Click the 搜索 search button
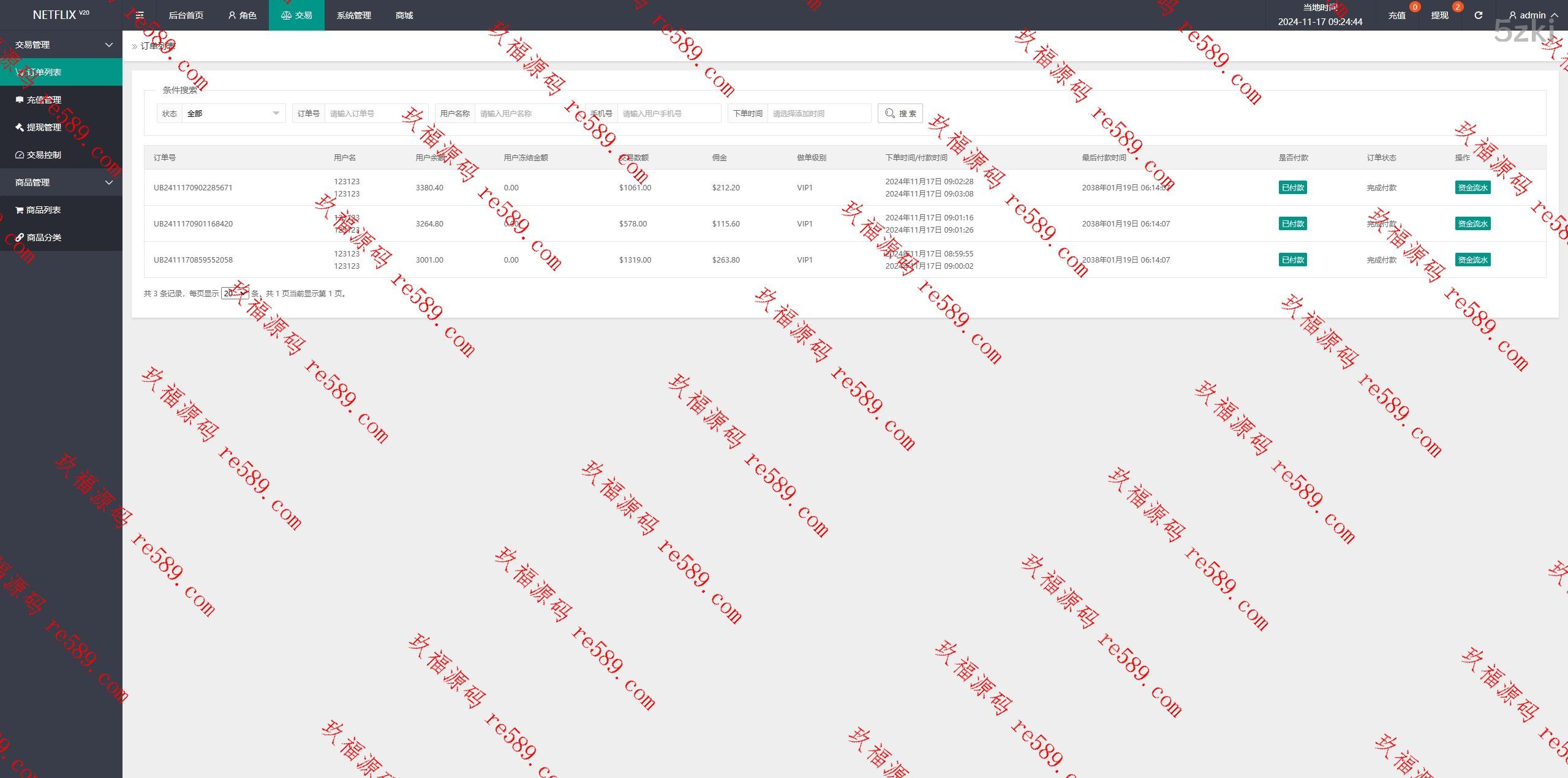 point(900,113)
